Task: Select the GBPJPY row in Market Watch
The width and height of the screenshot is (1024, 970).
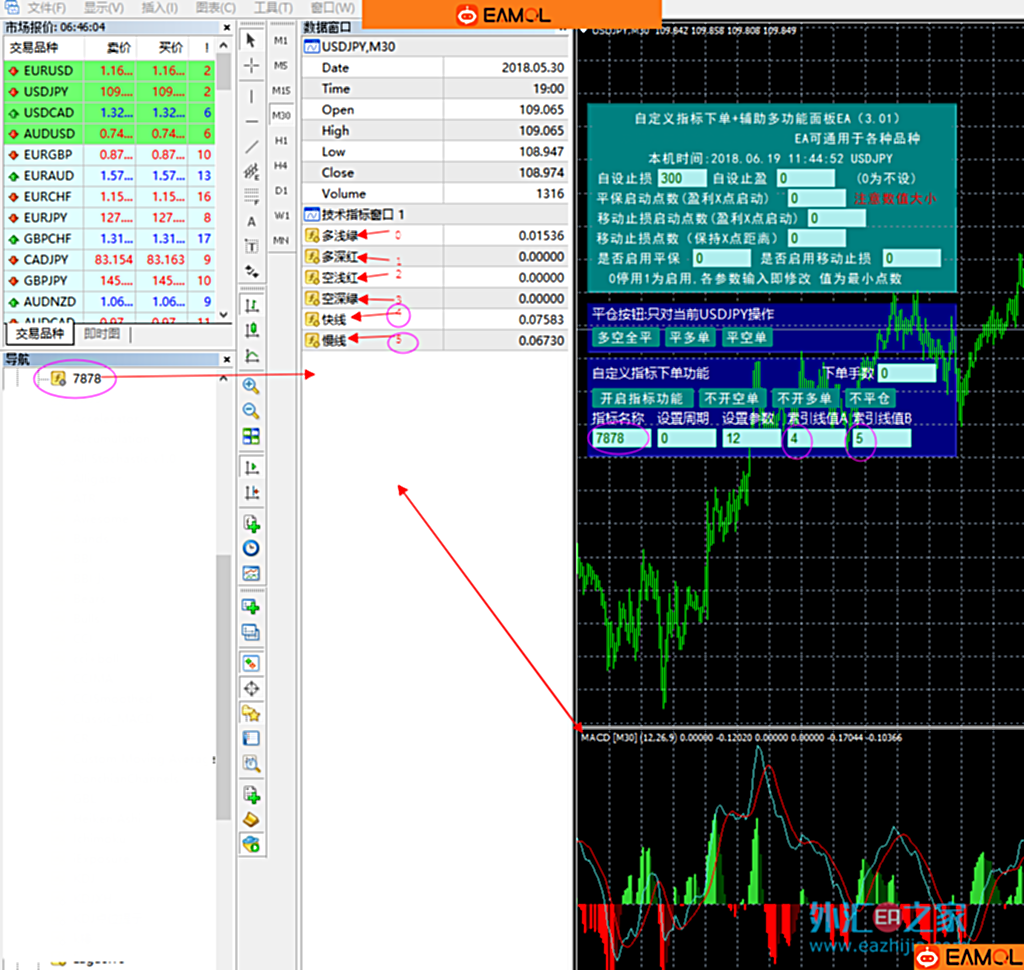Action: pyautogui.click(x=47, y=281)
